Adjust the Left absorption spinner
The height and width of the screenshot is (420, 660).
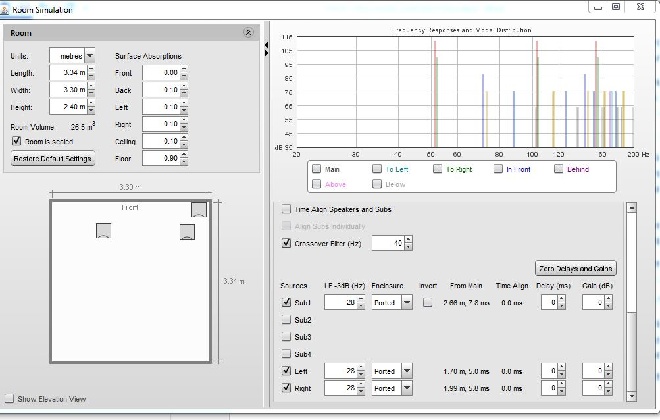pyautogui.click(x=184, y=107)
